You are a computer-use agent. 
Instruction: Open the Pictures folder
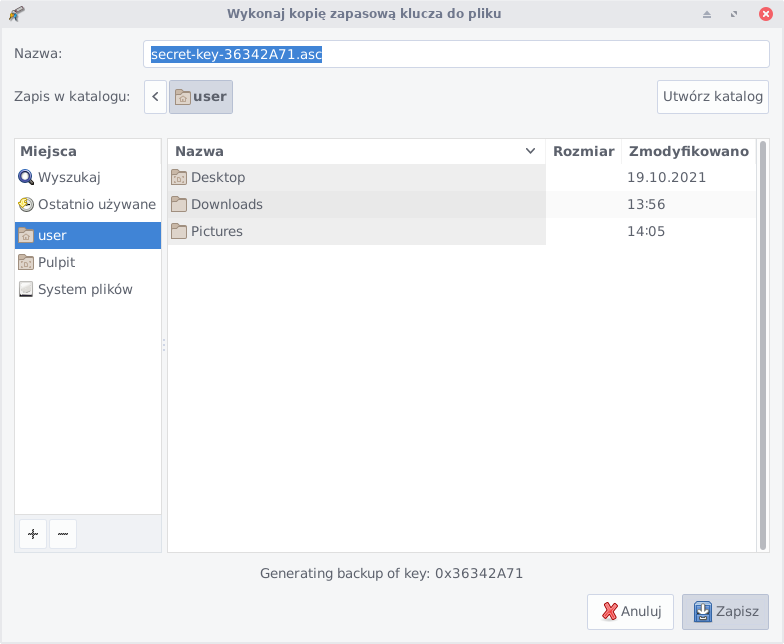click(x=216, y=232)
